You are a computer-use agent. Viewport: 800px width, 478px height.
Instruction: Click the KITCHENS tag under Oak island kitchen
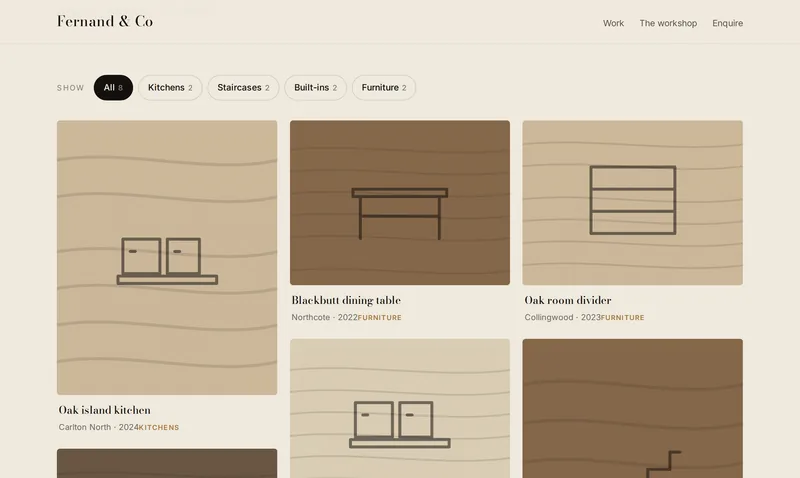tap(159, 427)
